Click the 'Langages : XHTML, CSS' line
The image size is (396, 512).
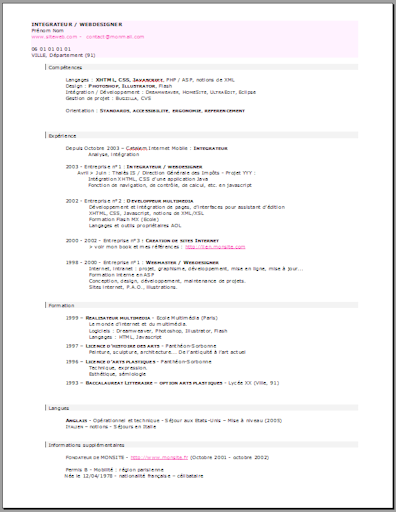(150, 80)
